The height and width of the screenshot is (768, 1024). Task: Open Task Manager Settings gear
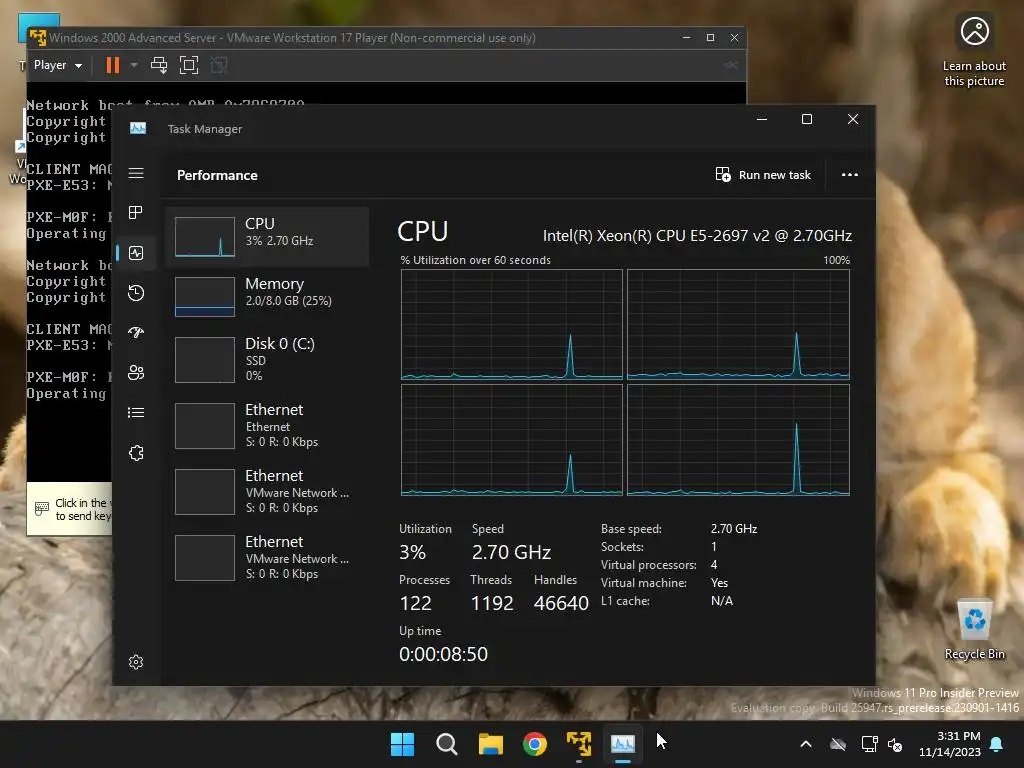pos(136,662)
